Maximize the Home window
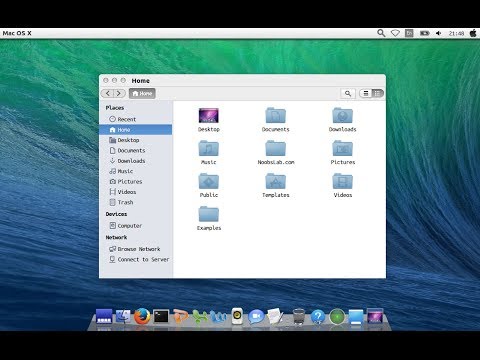The width and height of the screenshot is (480, 360). click(123, 80)
